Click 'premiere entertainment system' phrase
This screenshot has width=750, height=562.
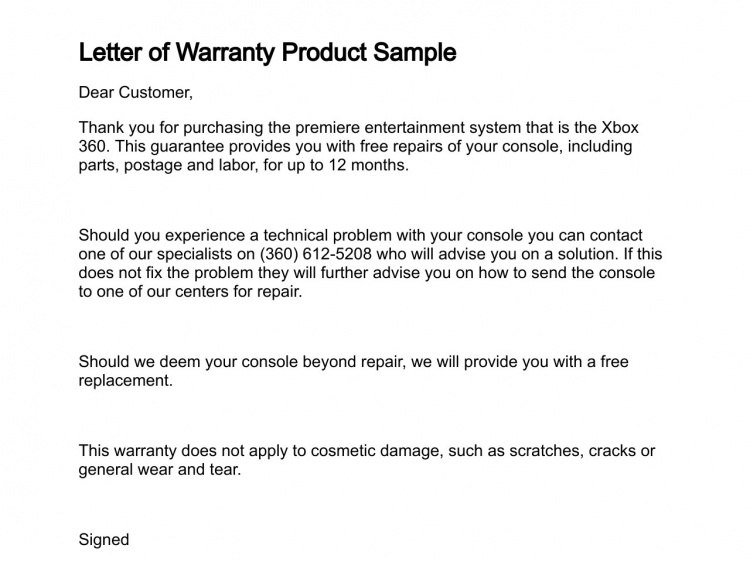tap(408, 128)
